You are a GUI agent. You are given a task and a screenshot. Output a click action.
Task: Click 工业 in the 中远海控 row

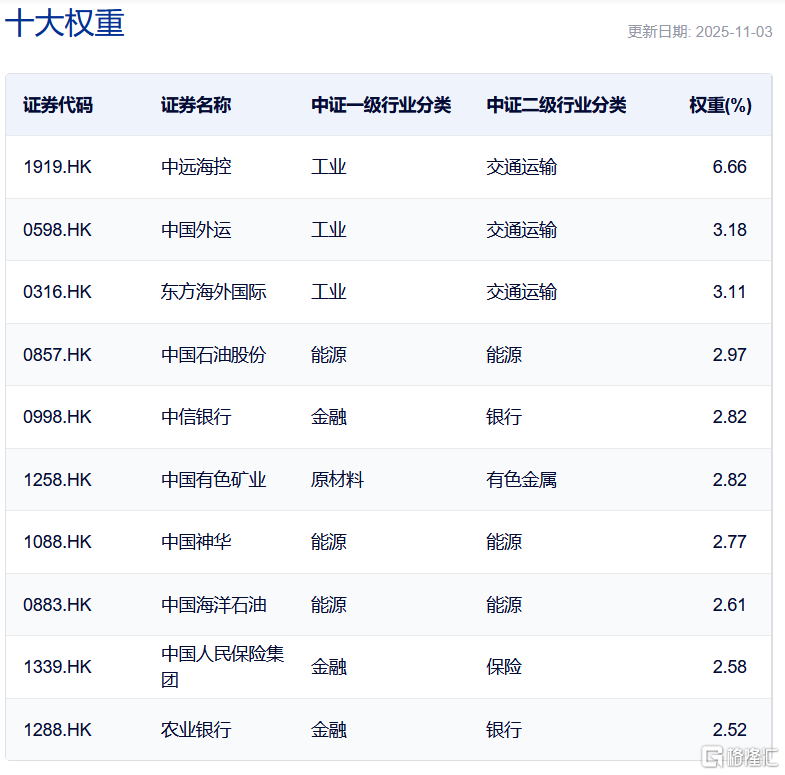329,167
